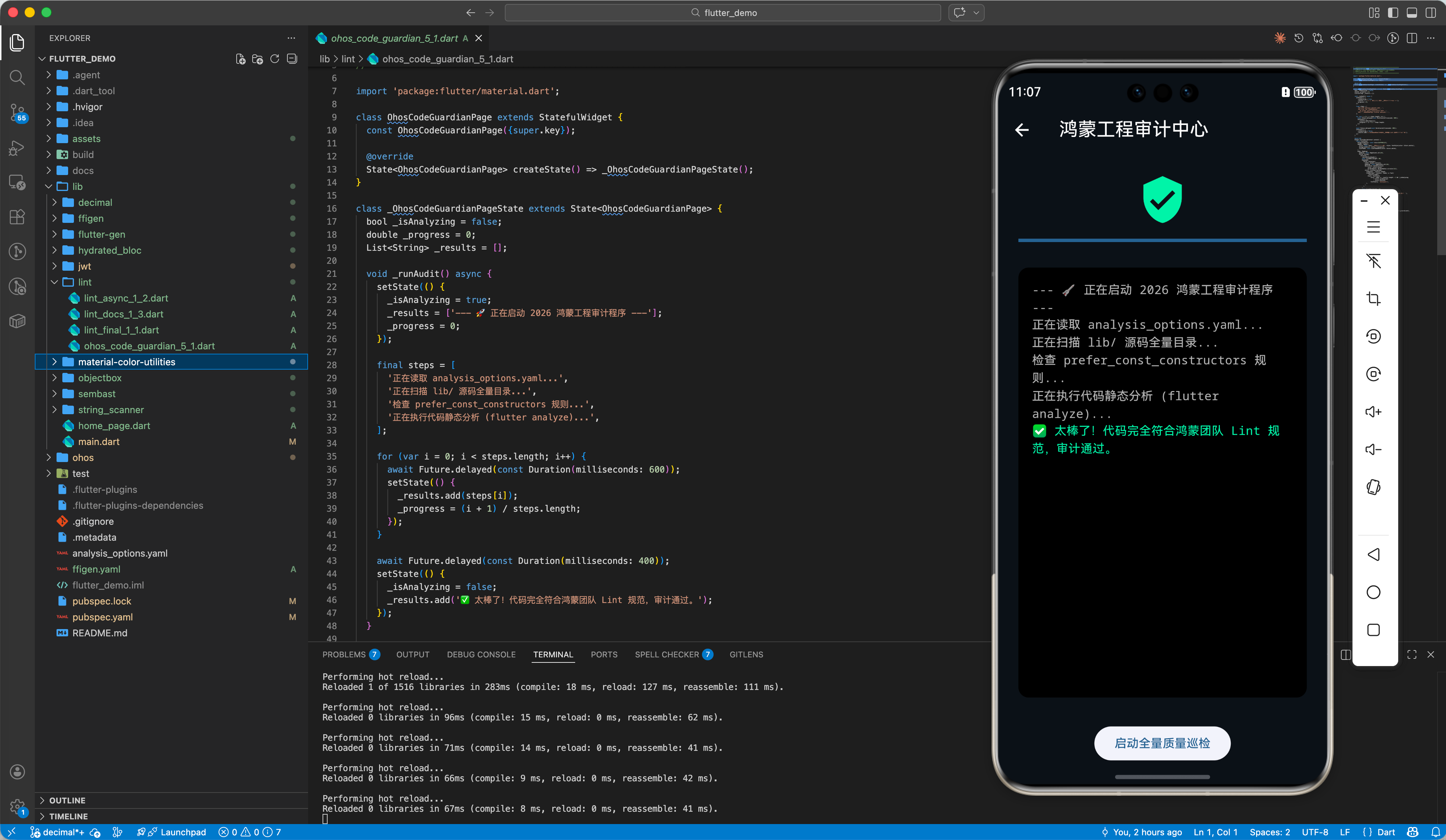Switch to the DEBUG CONSOLE tab
1446x840 pixels.
click(481, 655)
